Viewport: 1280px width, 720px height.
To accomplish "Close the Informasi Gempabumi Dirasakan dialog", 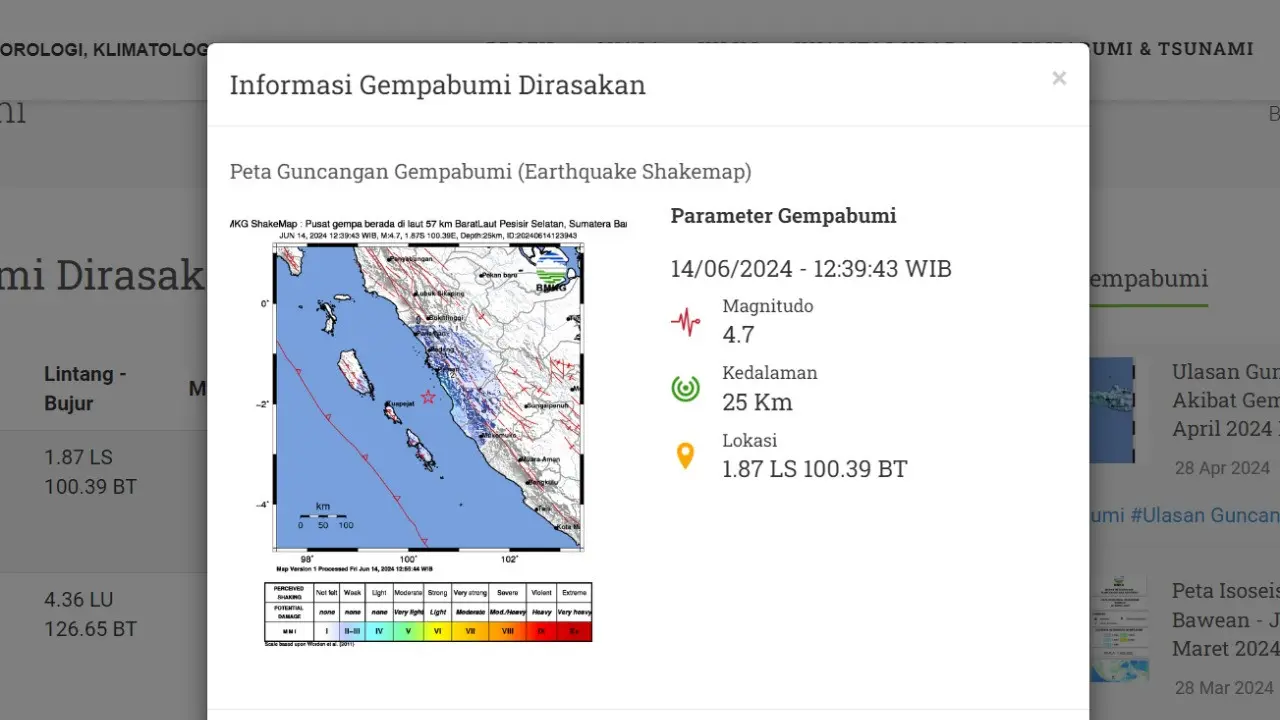I will 1059,78.
